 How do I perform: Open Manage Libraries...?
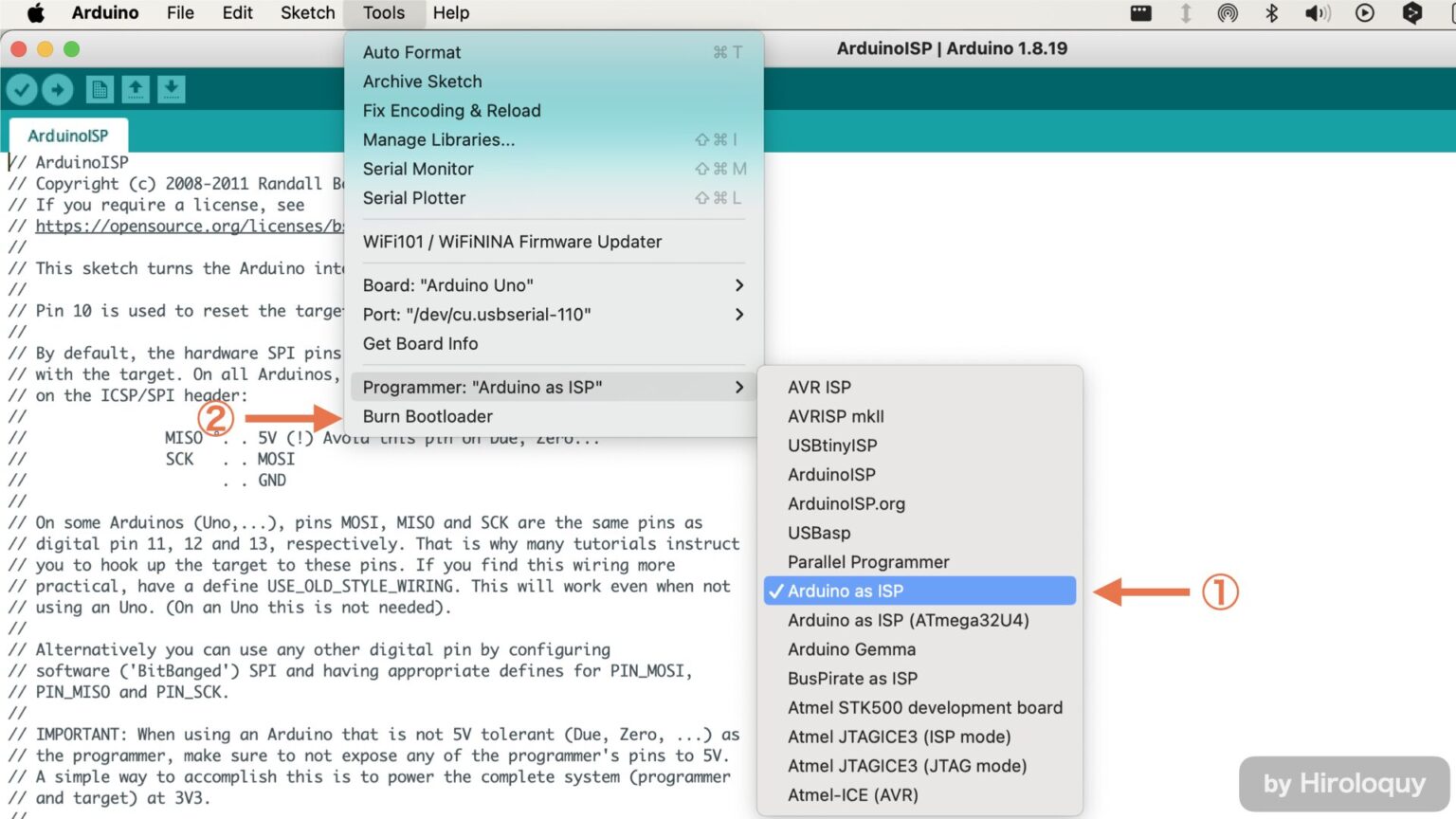(x=554, y=139)
